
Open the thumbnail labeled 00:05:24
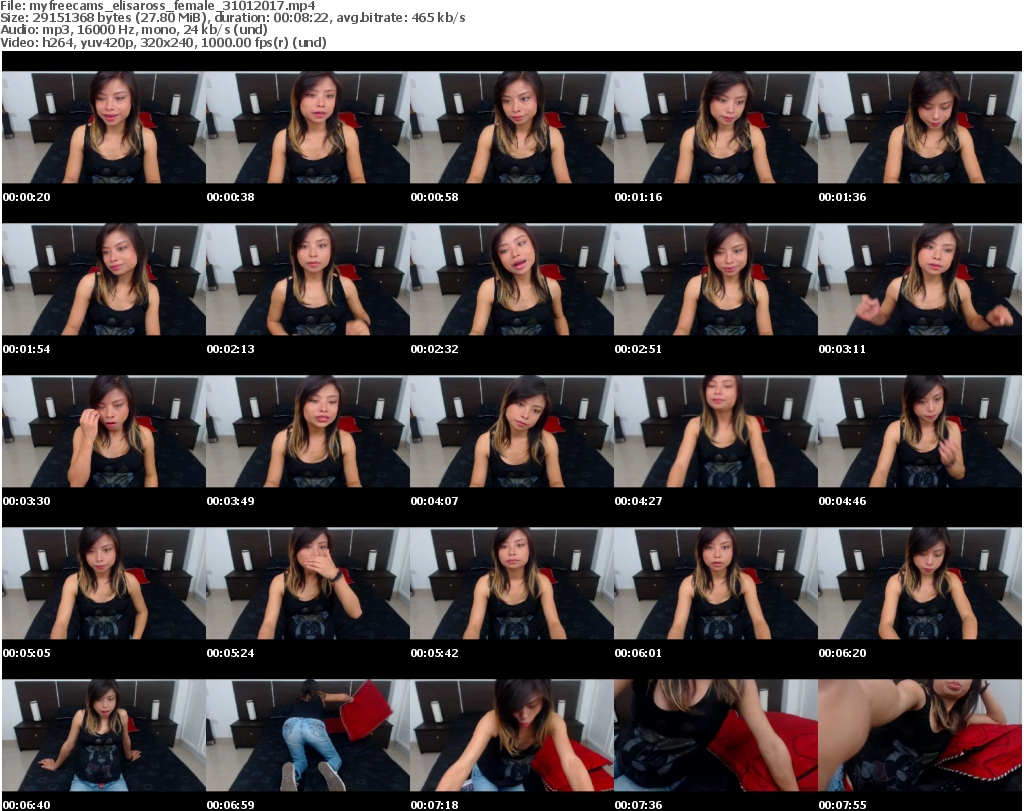pyautogui.click(x=307, y=583)
